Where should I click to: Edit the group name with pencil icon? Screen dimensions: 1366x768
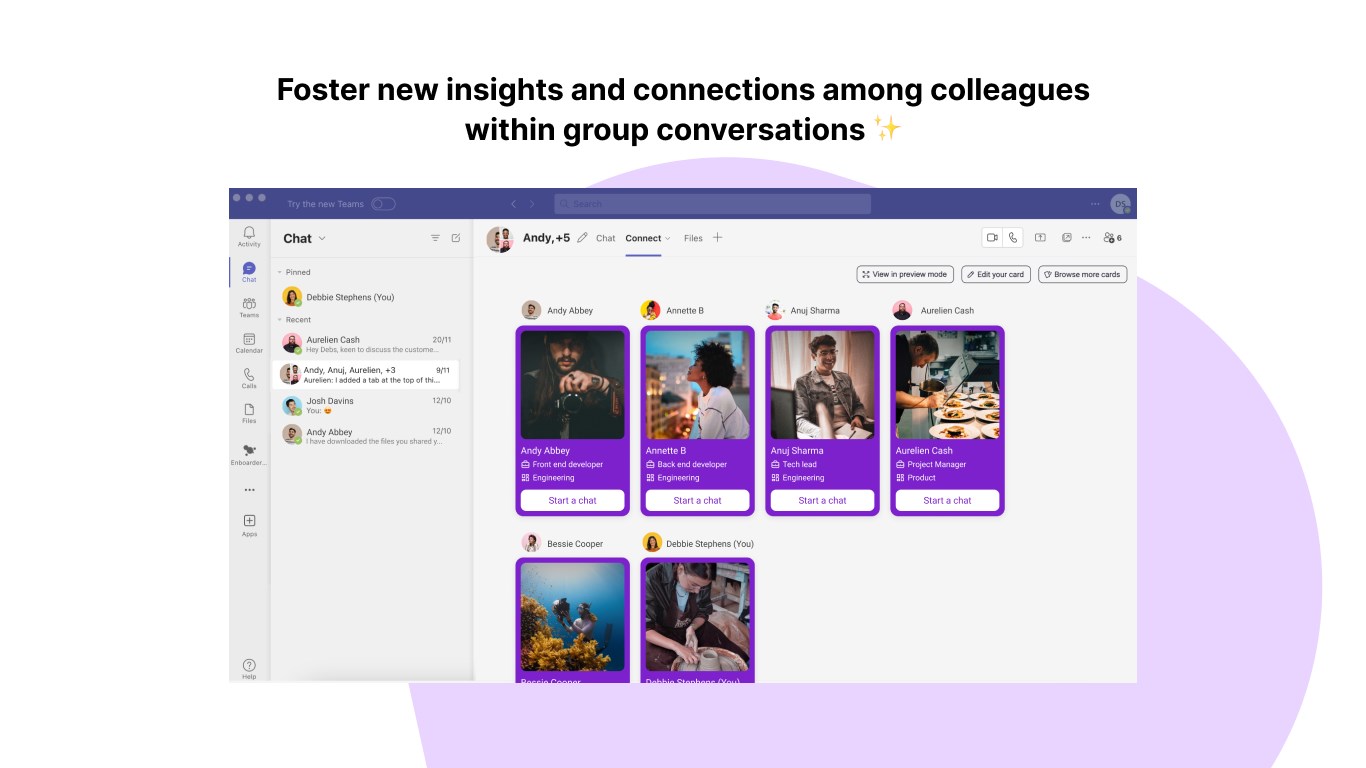point(582,238)
